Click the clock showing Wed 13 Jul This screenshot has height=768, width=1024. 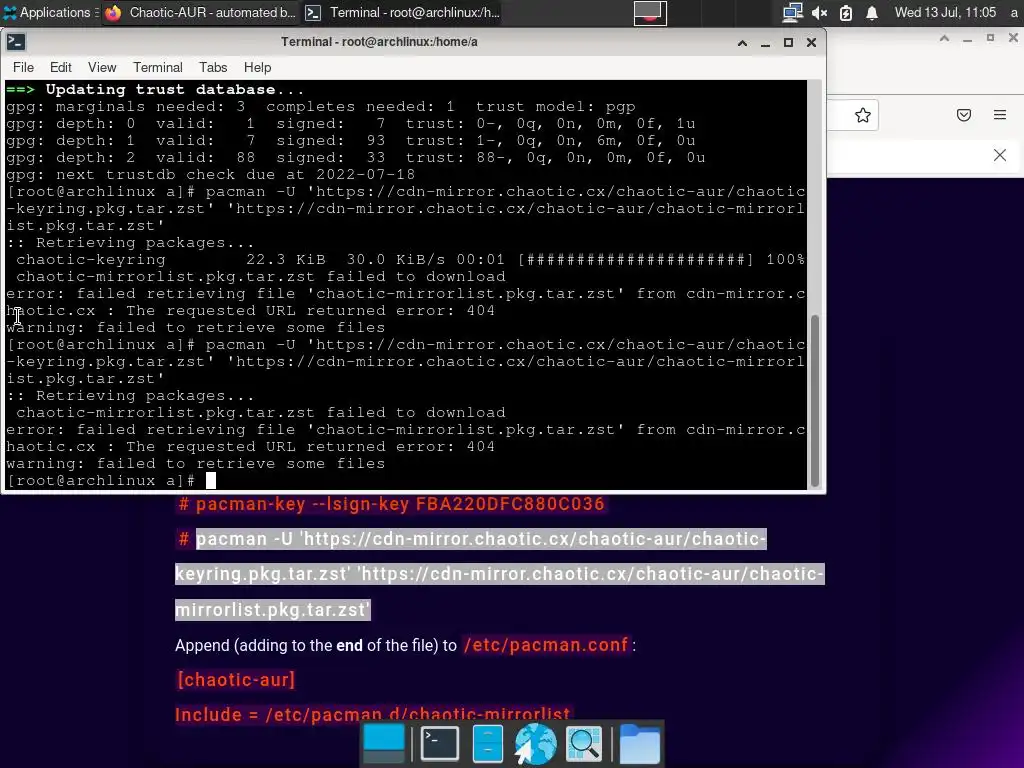[x=945, y=12]
